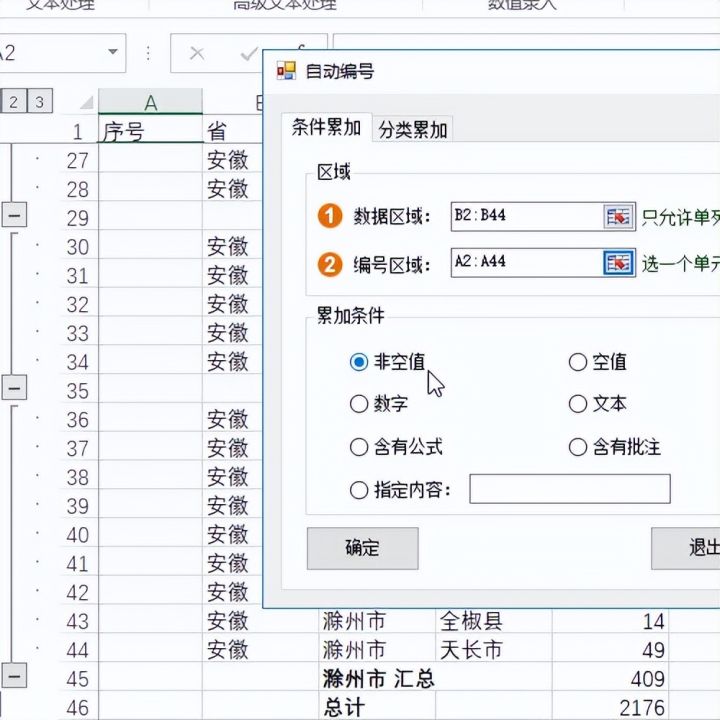This screenshot has height=720, width=720.
Task: Click the 总计 cell
Action: (377, 706)
